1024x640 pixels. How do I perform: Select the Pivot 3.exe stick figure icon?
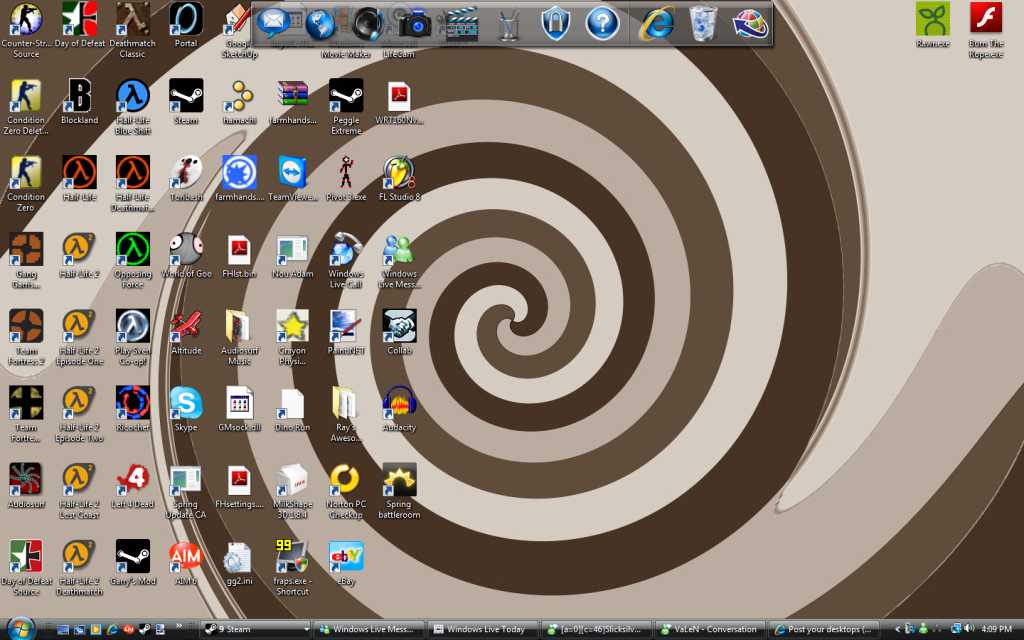(346, 173)
